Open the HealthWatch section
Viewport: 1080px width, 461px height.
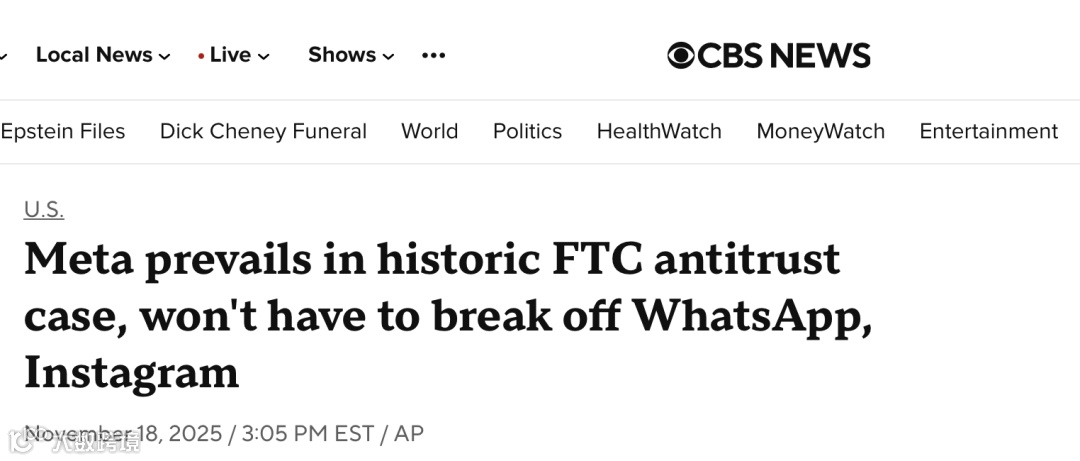click(659, 131)
